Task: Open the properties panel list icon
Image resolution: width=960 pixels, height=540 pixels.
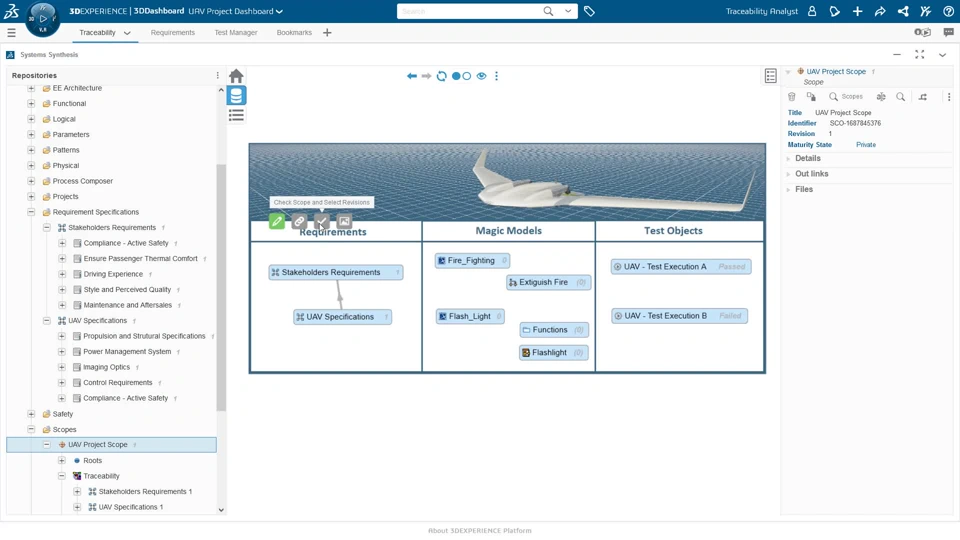Action: coord(771,76)
